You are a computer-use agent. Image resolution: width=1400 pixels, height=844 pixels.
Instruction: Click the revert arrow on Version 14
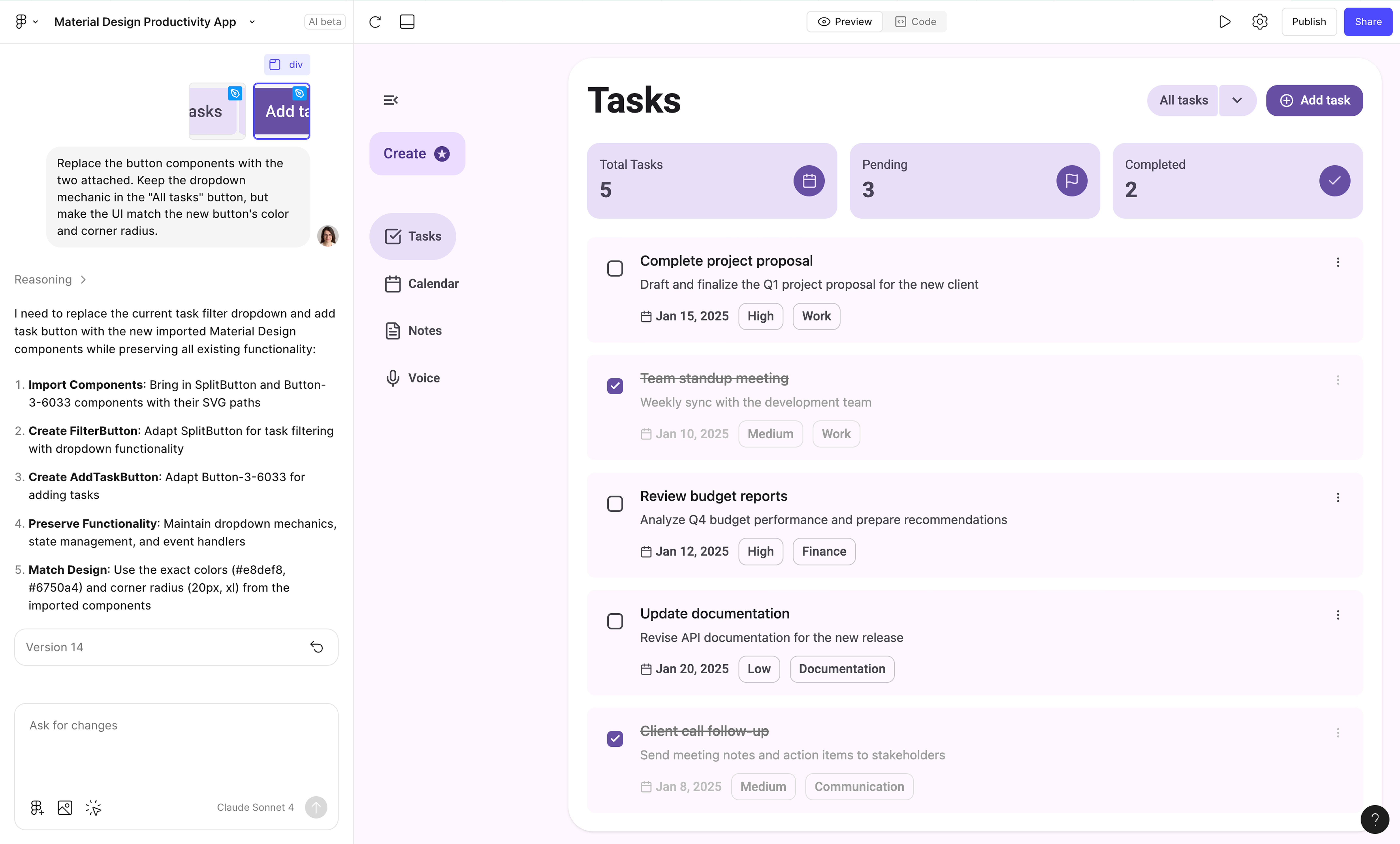click(x=316, y=647)
